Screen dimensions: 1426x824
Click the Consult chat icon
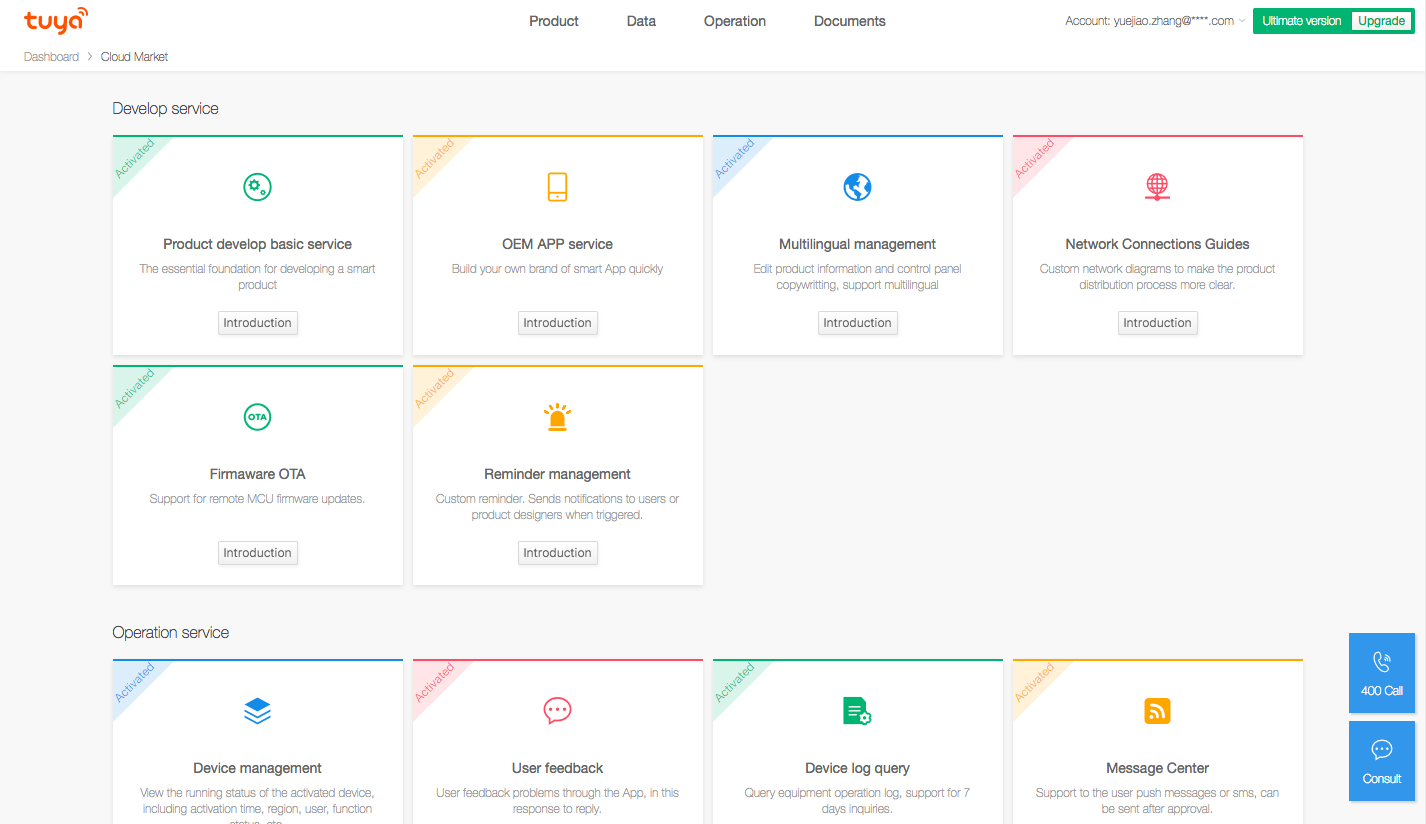(x=1382, y=750)
